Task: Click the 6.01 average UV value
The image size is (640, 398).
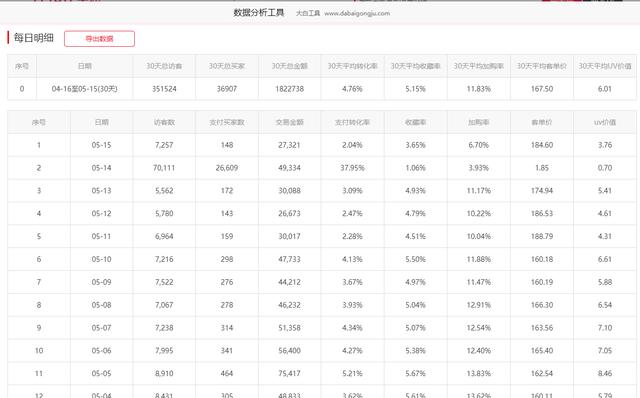Action: coord(605,89)
